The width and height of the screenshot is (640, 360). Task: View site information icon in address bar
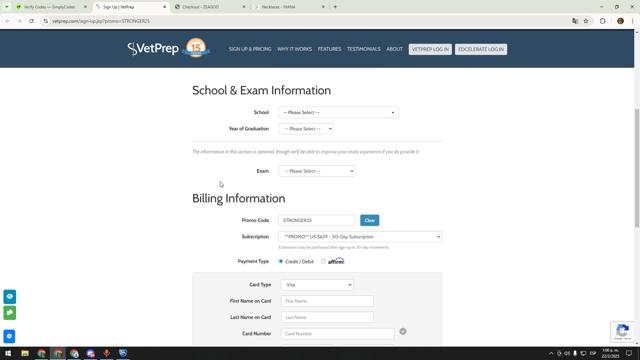(x=45, y=21)
